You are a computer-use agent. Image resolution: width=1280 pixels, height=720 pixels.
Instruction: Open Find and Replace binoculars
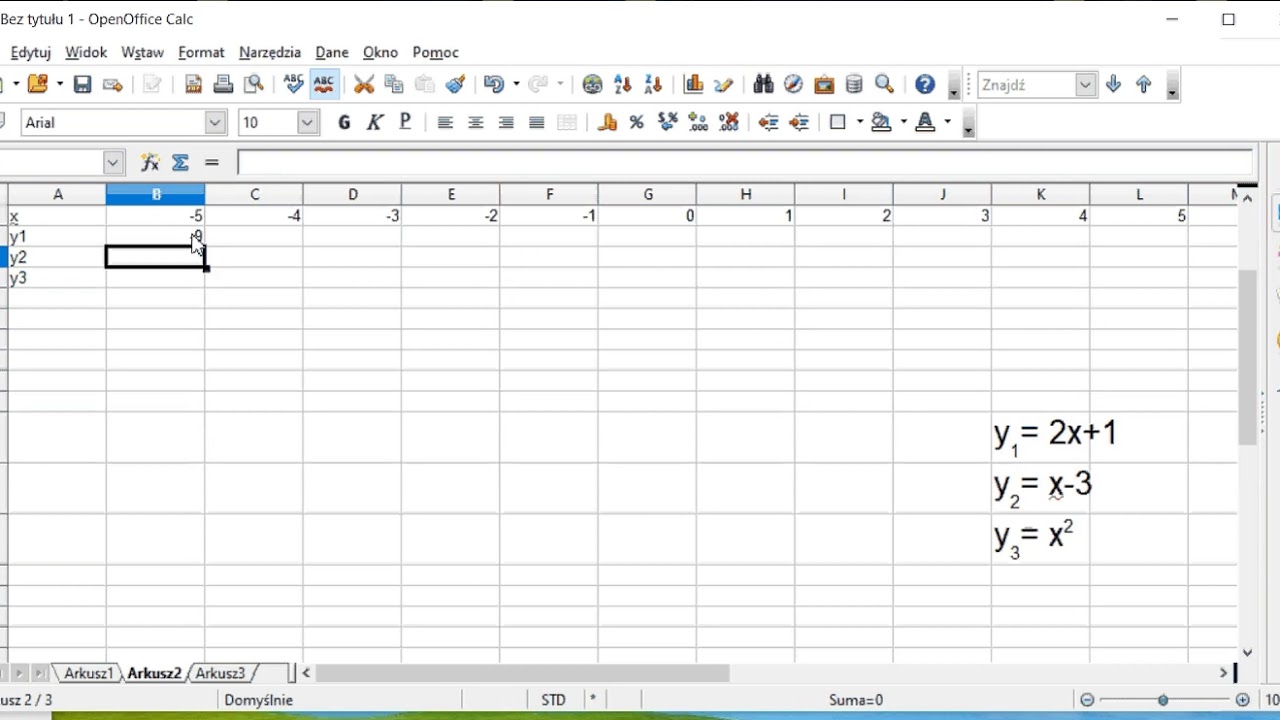(764, 85)
